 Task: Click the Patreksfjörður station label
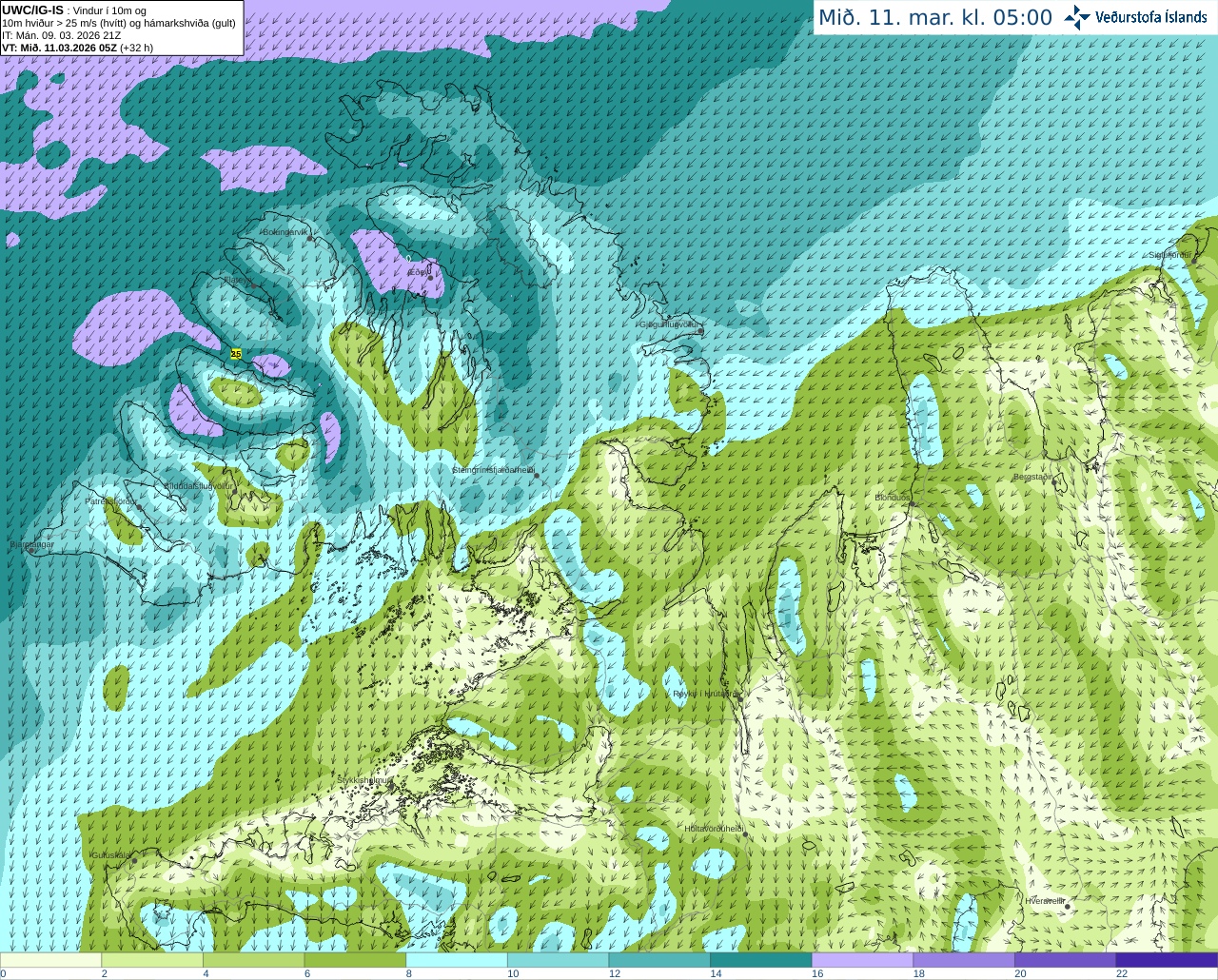[x=110, y=500]
